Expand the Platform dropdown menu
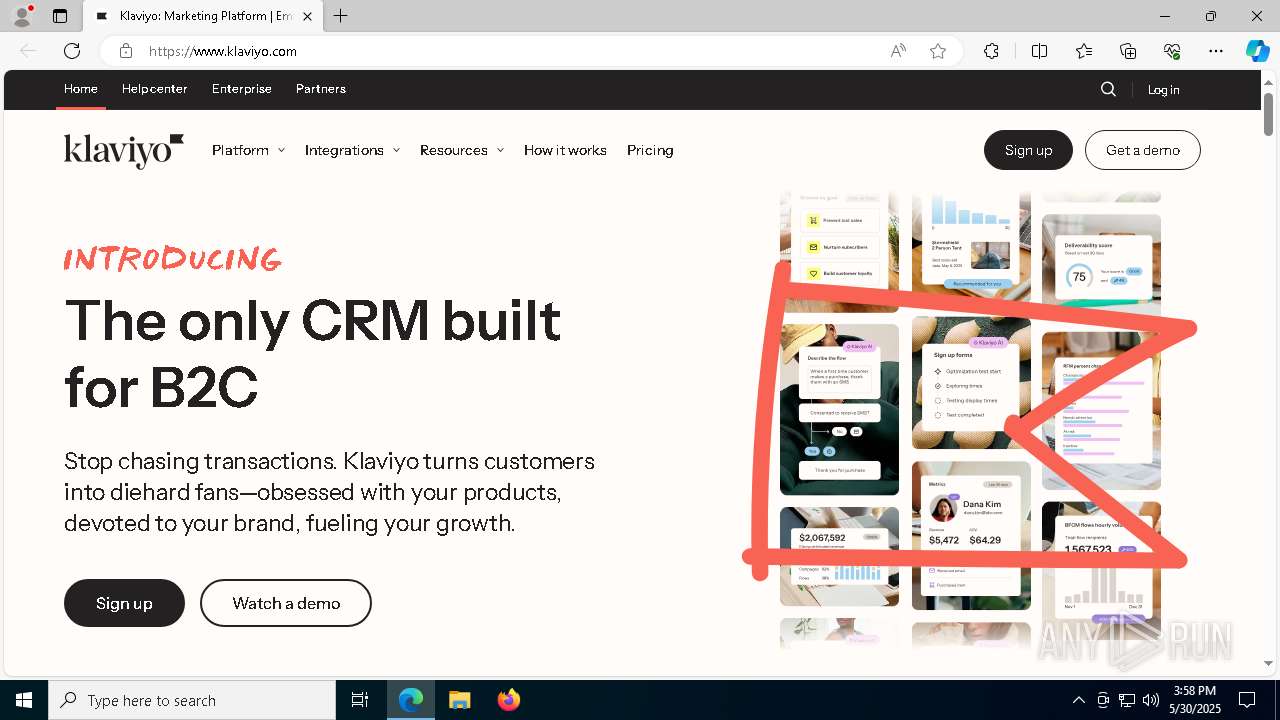This screenshot has height=720, width=1280. [248, 150]
